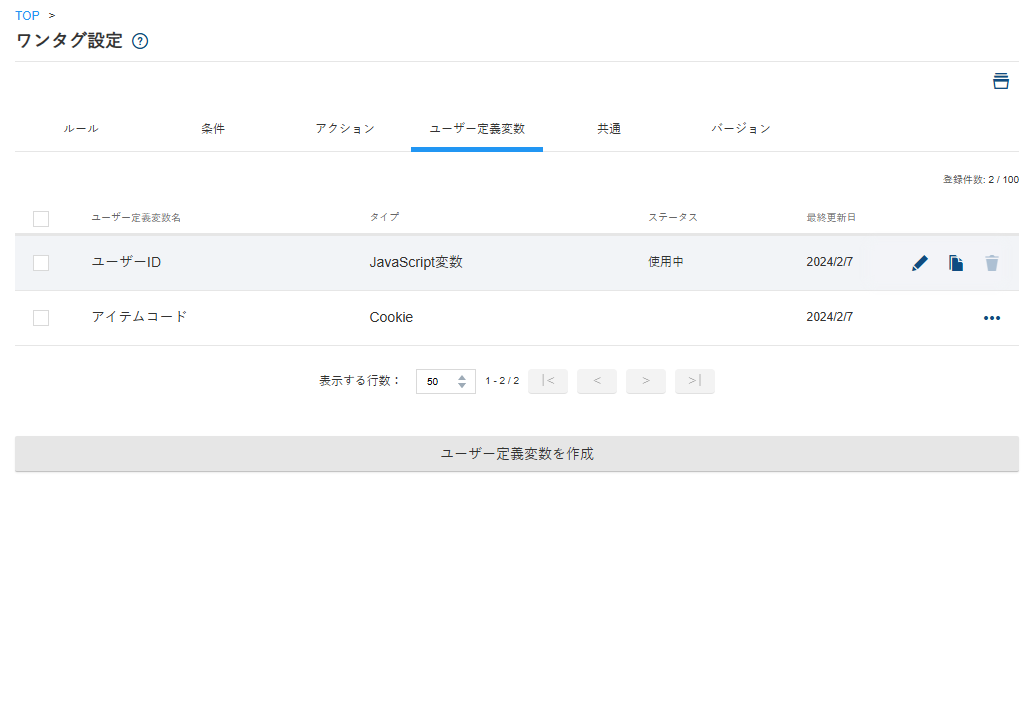Click the 1 - 2 / 2 page range text
The height and width of the screenshot is (717, 1035).
tap(502, 381)
